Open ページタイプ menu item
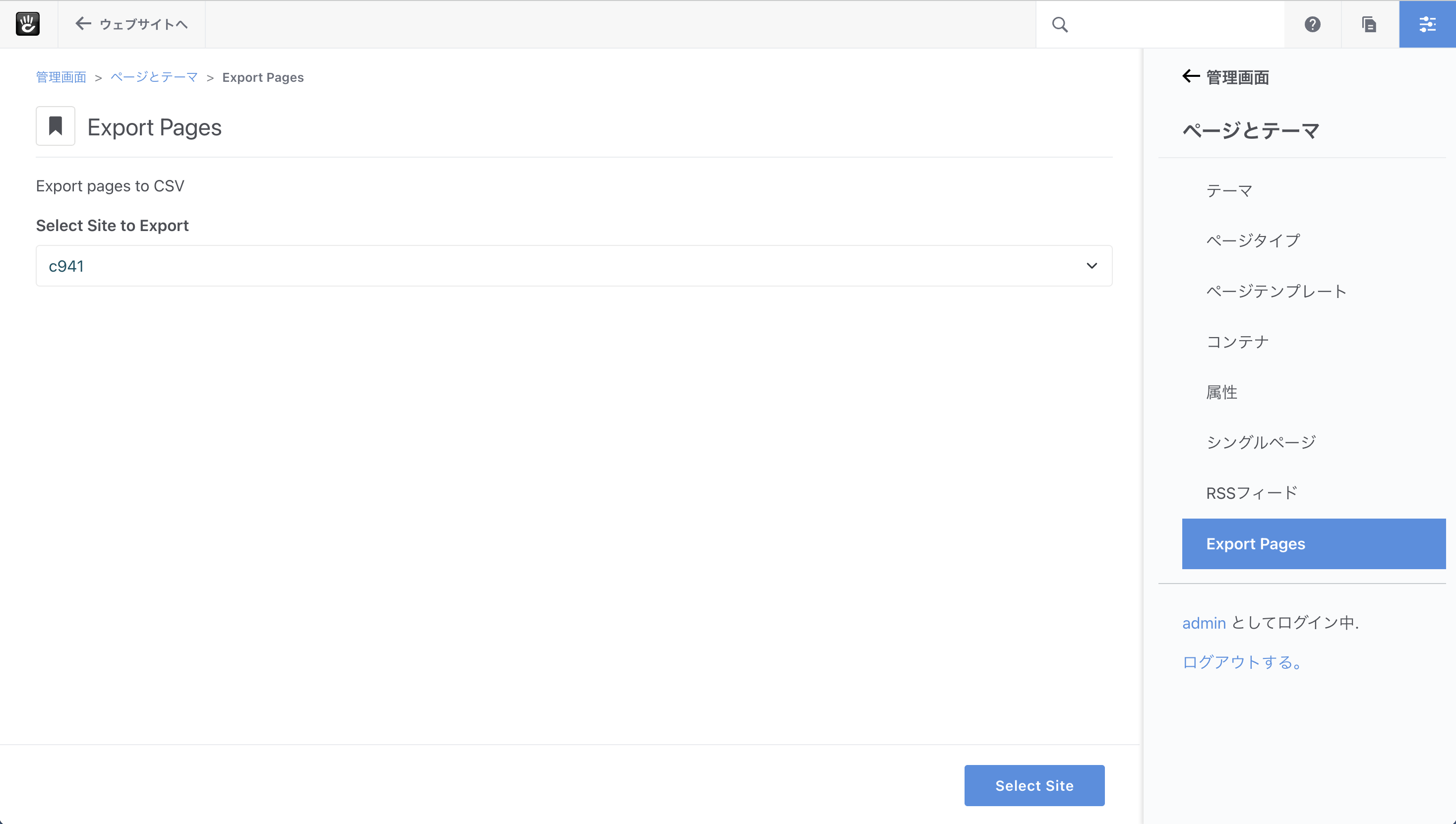Screen dimensions: 1456x824 point(1253,240)
